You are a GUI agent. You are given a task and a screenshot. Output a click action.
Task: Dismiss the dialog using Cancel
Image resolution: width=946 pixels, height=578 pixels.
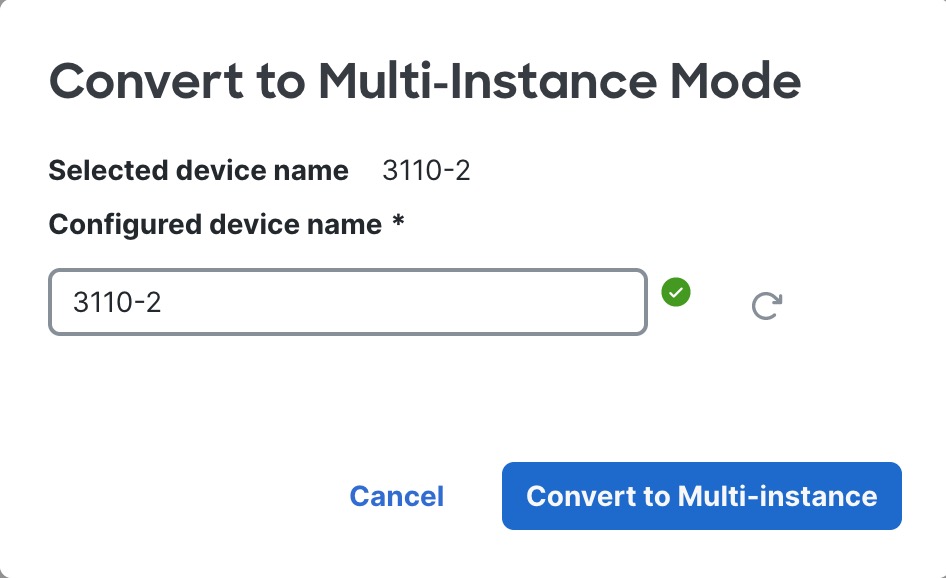(x=396, y=496)
